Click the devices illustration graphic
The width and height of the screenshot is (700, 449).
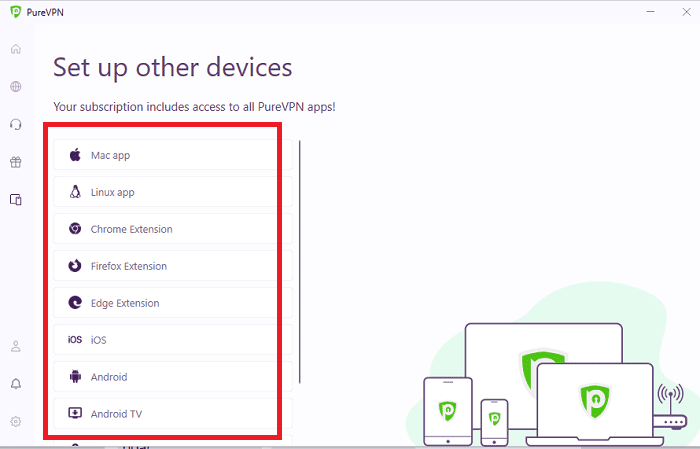(x=554, y=364)
